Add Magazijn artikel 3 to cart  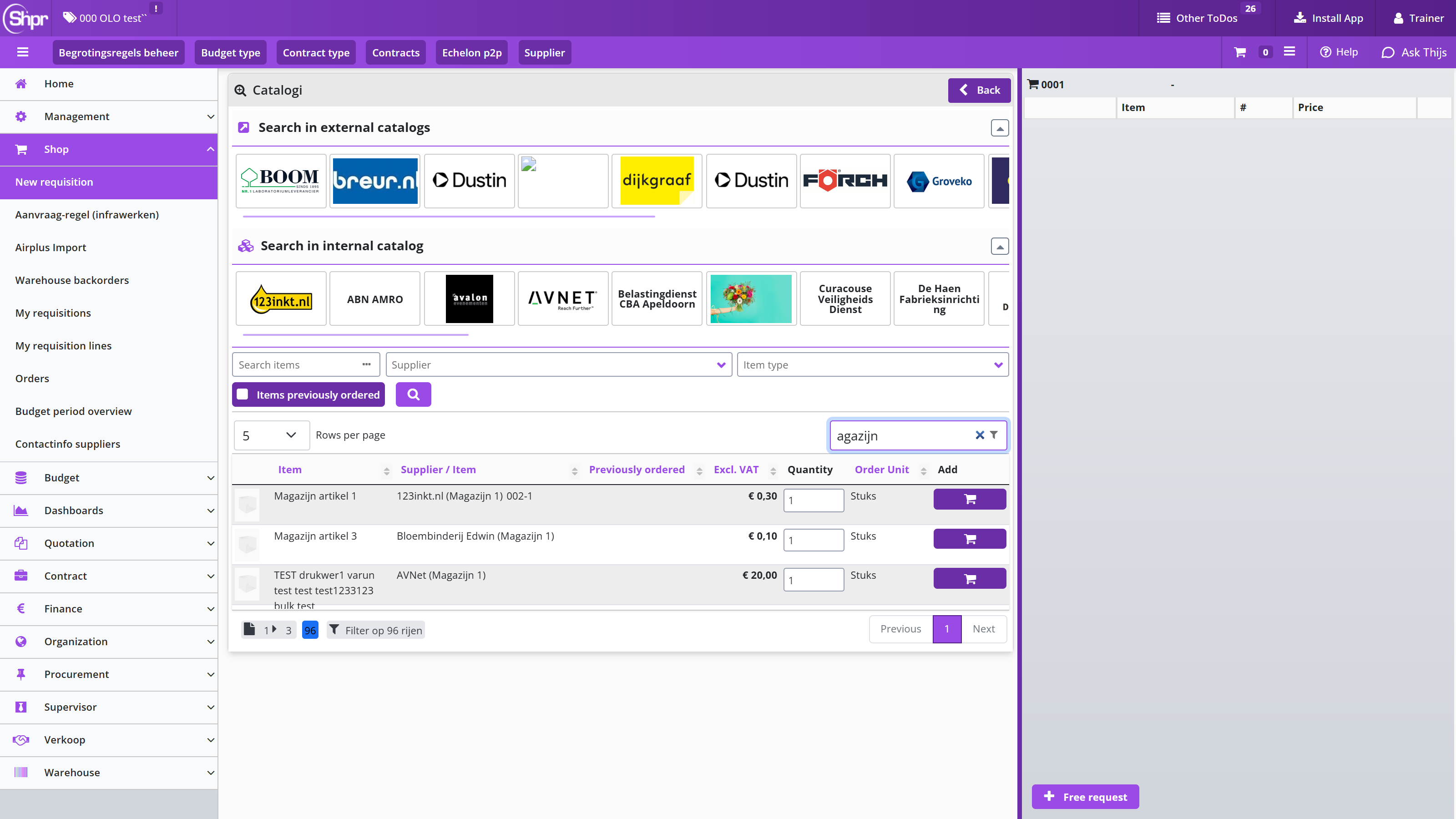tap(969, 539)
